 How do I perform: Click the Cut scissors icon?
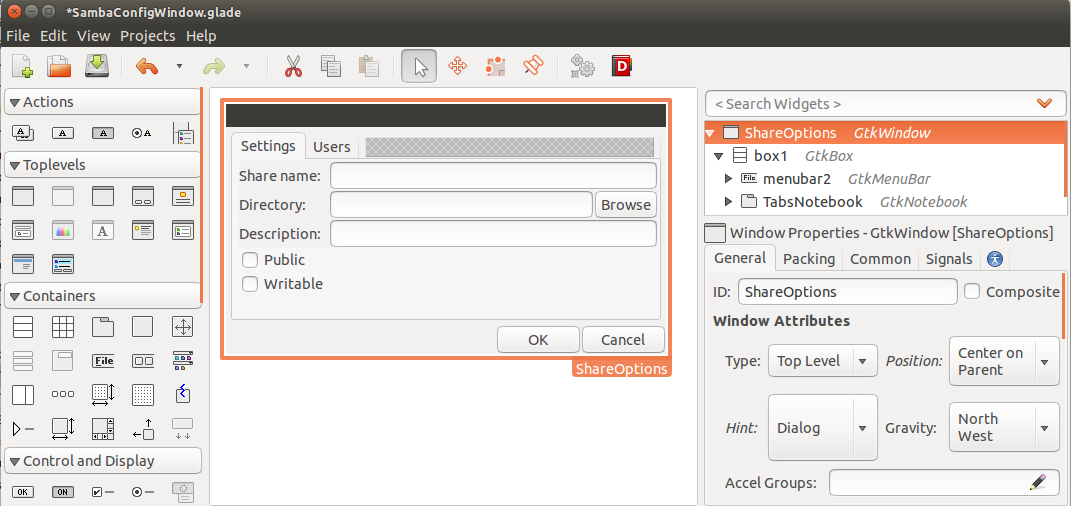point(292,66)
